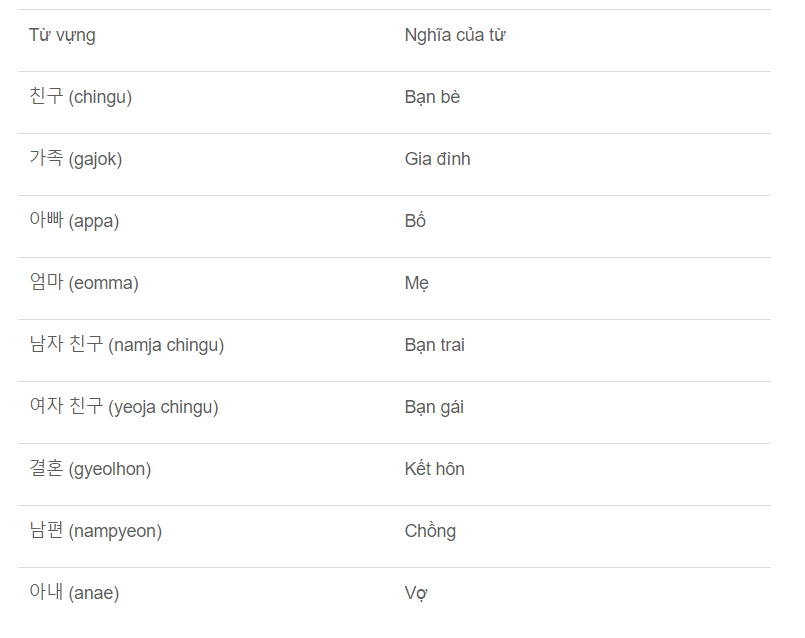
Task: Select the phrase 여자 친구 (yeoja chingu)
Action: (x=124, y=407)
